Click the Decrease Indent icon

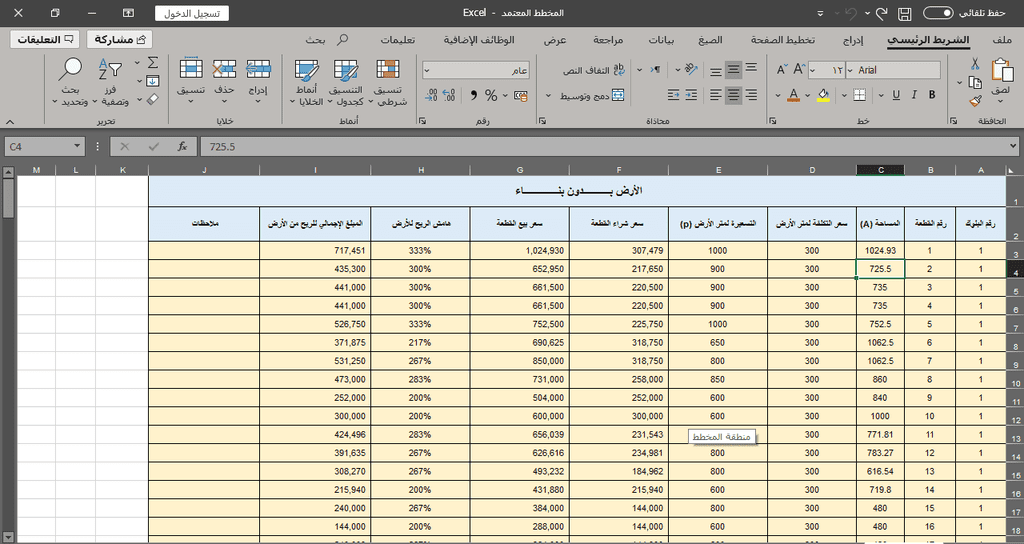(673, 95)
